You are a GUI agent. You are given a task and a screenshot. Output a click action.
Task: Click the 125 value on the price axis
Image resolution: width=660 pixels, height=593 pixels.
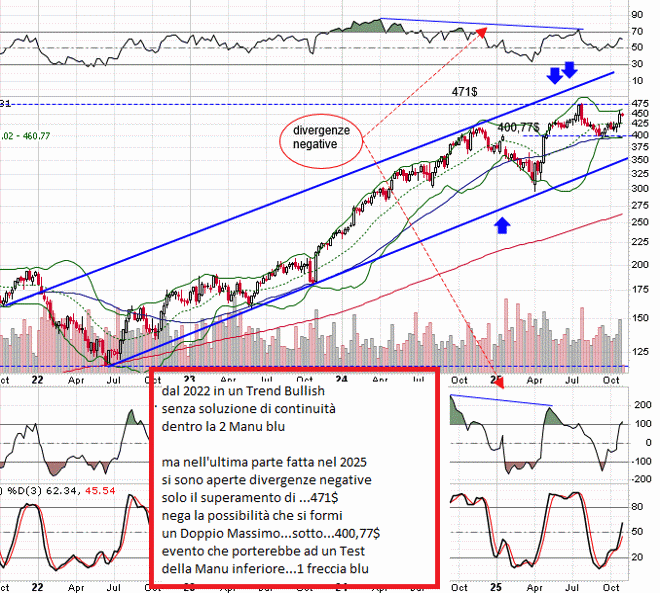(x=638, y=351)
